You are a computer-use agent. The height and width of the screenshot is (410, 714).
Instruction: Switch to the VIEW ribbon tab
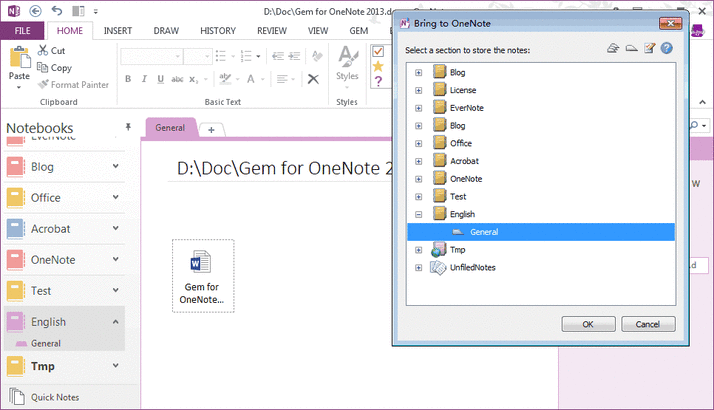(x=318, y=31)
